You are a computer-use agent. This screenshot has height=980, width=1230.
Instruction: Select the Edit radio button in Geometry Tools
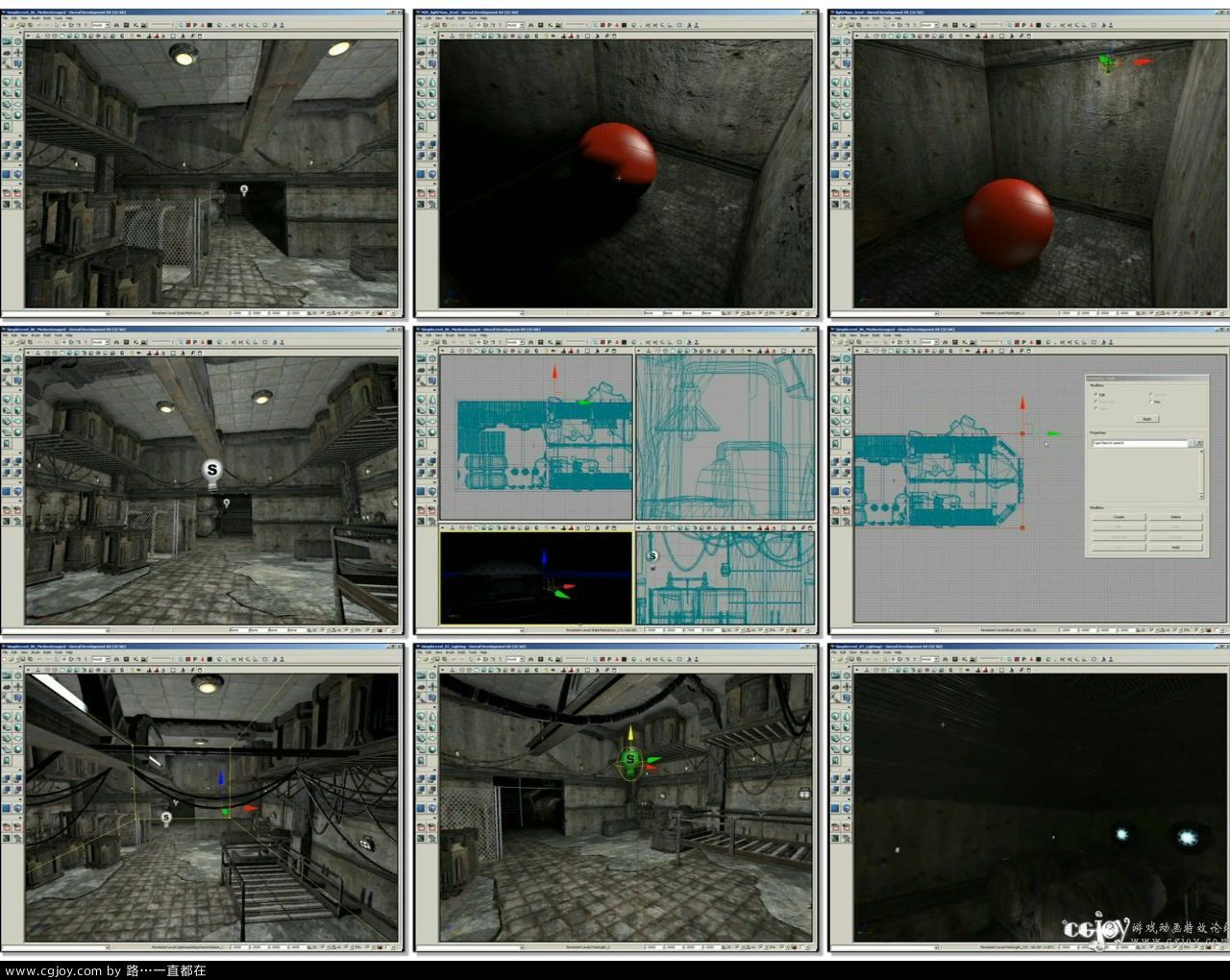pos(1095,395)
